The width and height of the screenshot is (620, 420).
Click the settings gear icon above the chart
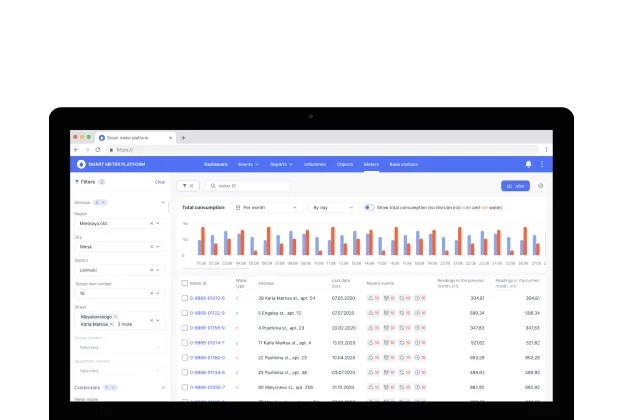click(541, 186)
